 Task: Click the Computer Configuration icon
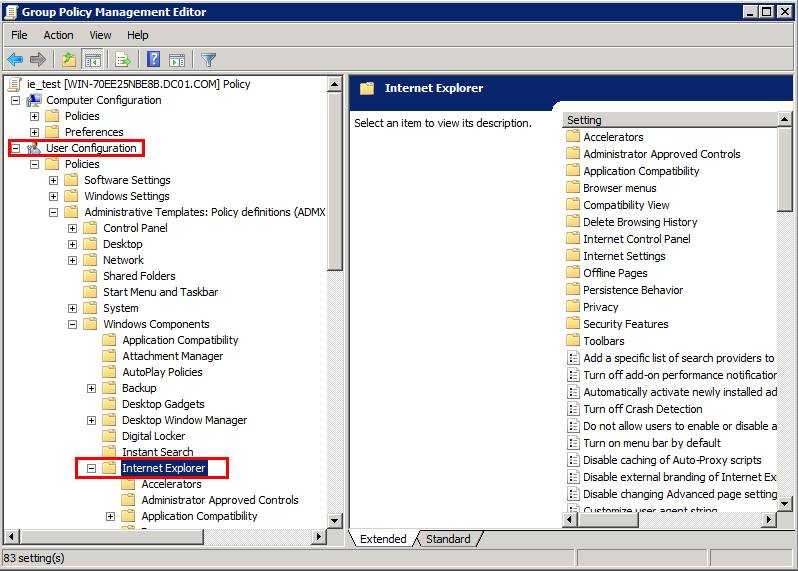pyautogui.click(x=34, y=100)
